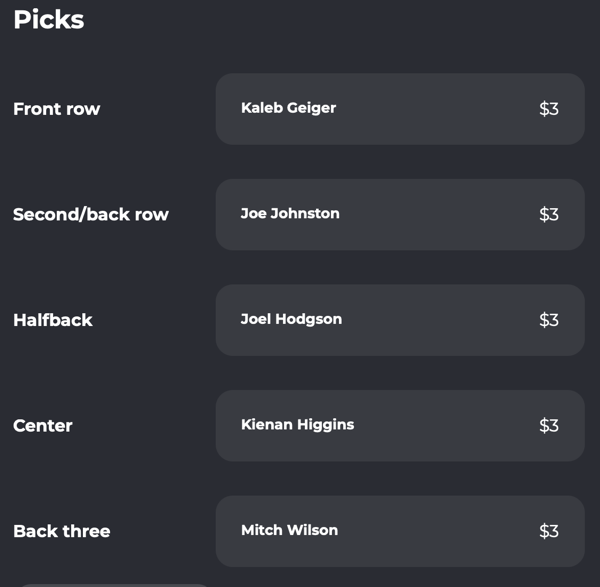Click the Halfback position label

[53, 320]
